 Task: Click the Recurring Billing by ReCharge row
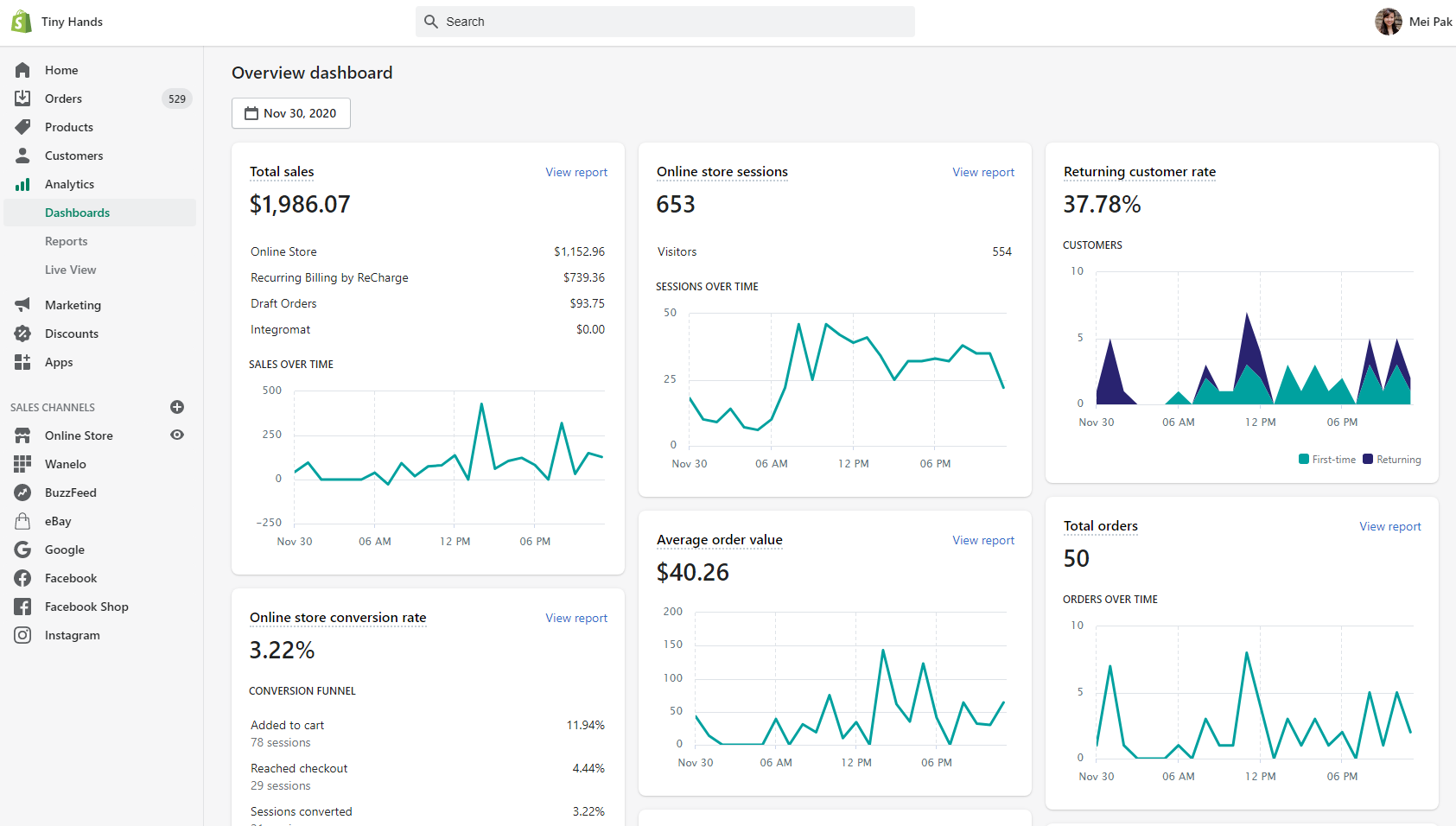[428, 277]
